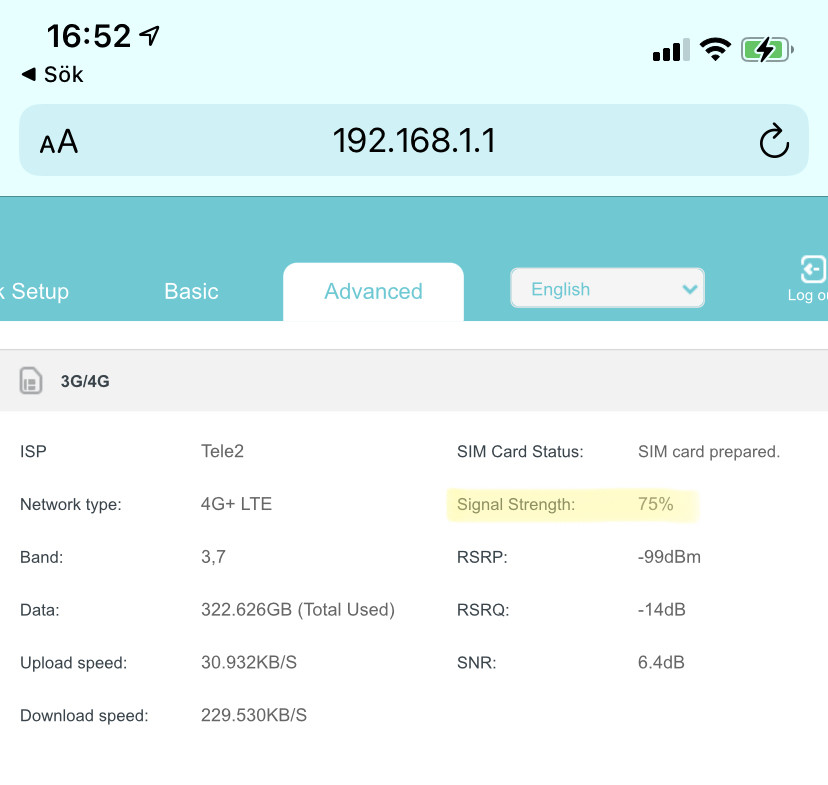The width and height of the screenshot is (828, 785).
Task: Tap the highlighted Signal Strength label
Action: (516, 505)
